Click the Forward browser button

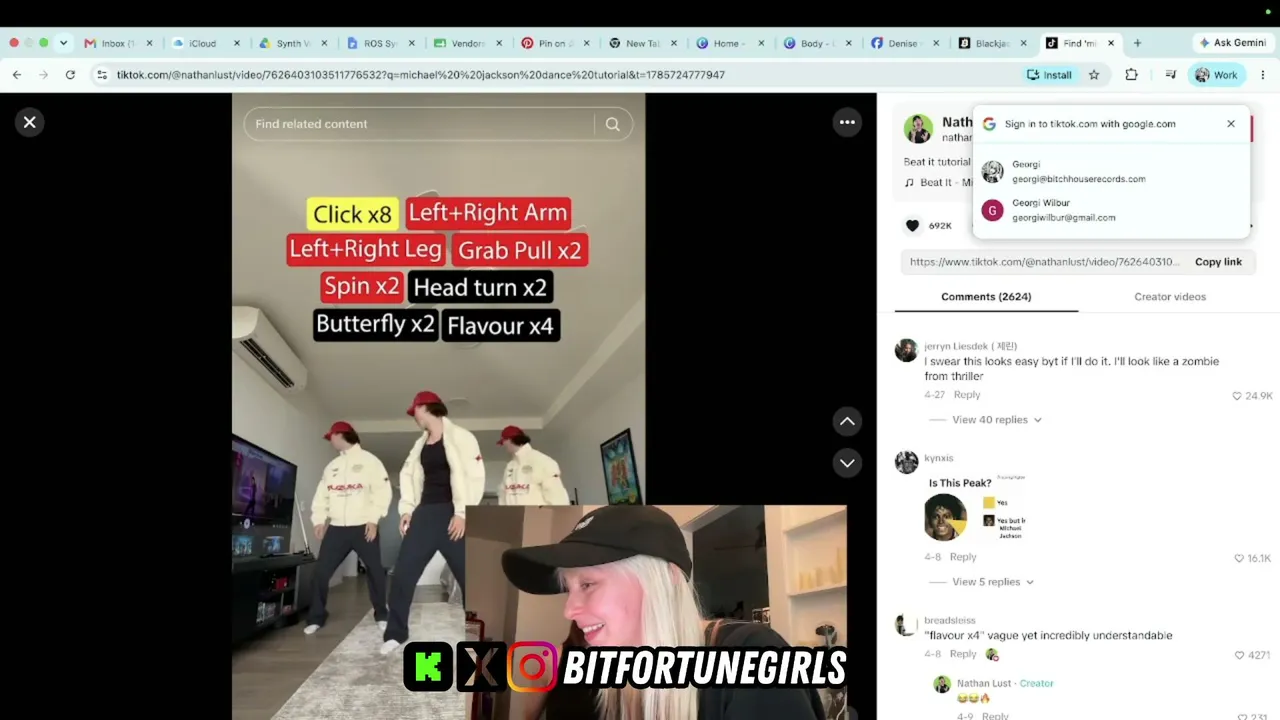click(x=43, y=75)
